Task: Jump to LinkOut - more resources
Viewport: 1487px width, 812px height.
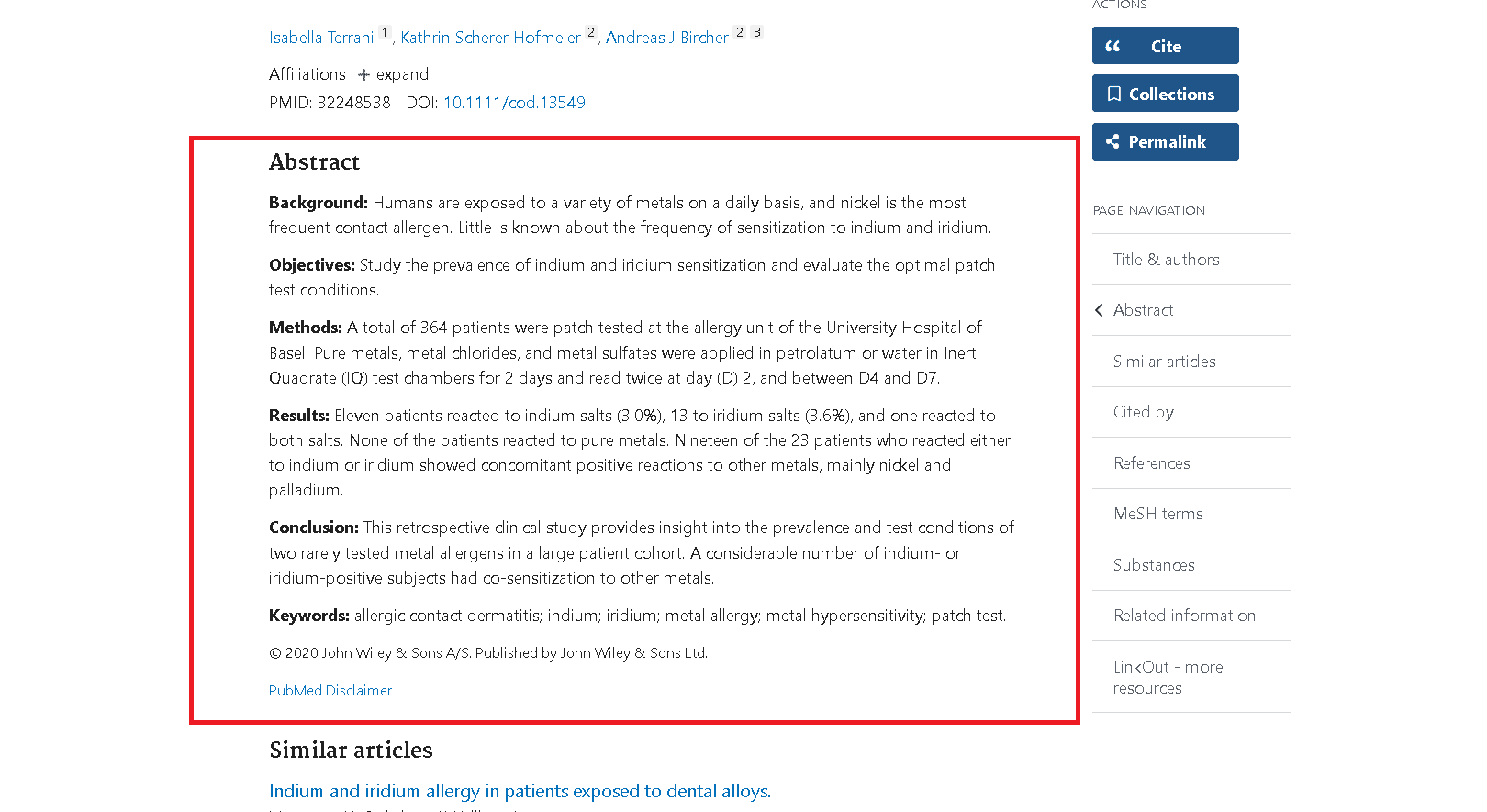Action: (1168, 677)
